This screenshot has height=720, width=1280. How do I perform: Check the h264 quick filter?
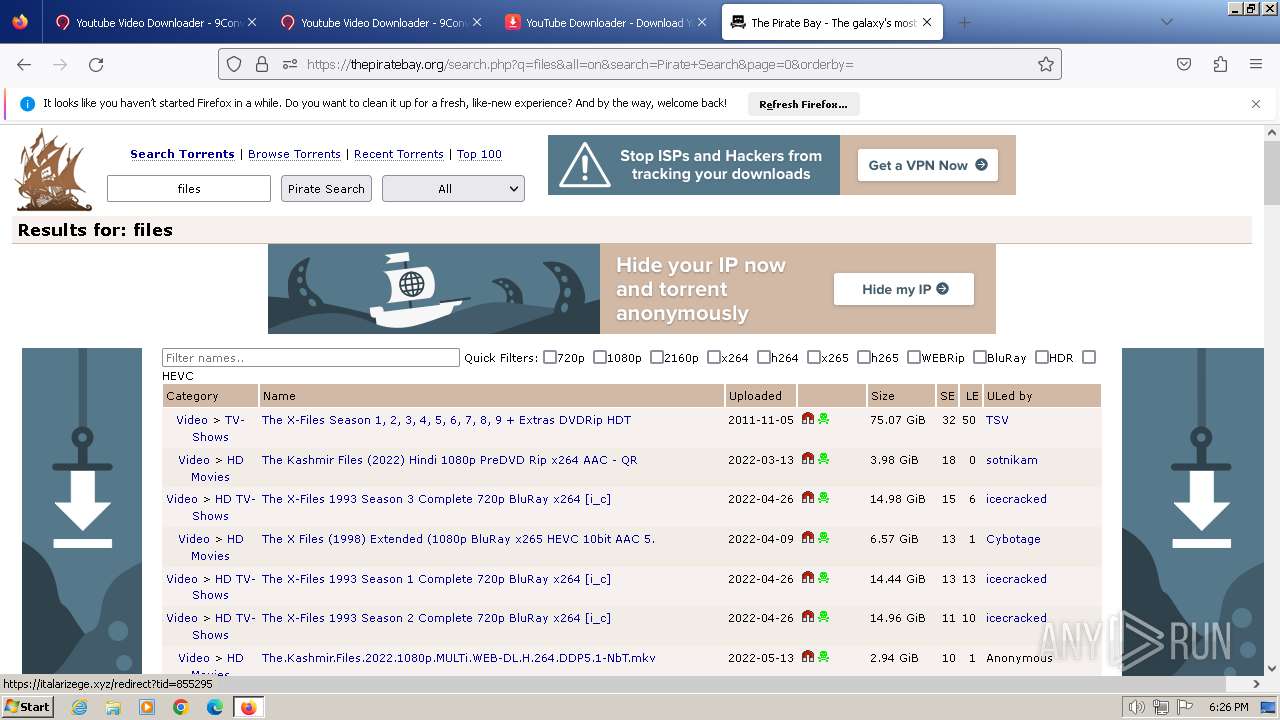[x=764, y=357]
